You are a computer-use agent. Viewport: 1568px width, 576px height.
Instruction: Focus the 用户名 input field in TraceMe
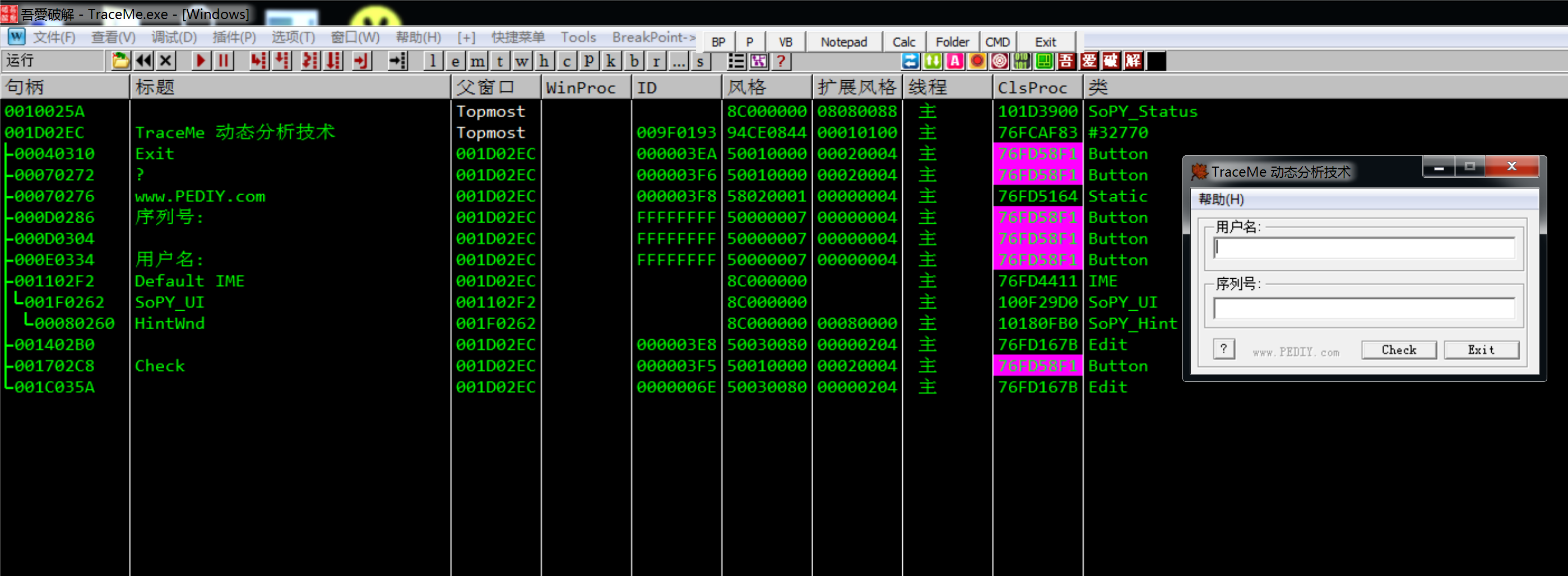[1364, 248]
